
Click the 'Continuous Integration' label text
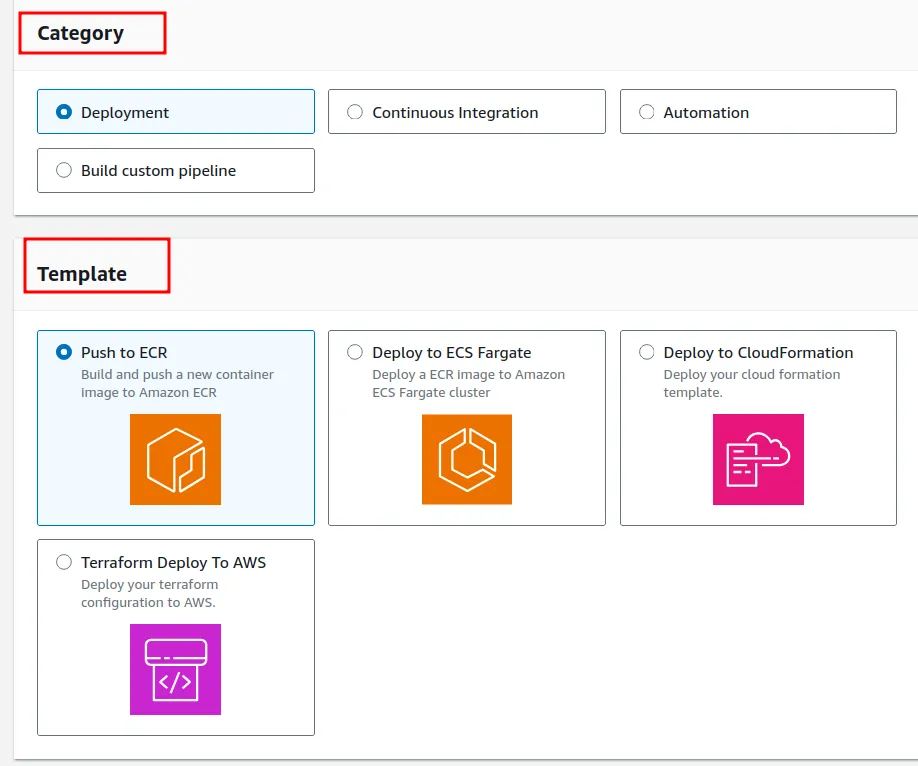point(455,112)
